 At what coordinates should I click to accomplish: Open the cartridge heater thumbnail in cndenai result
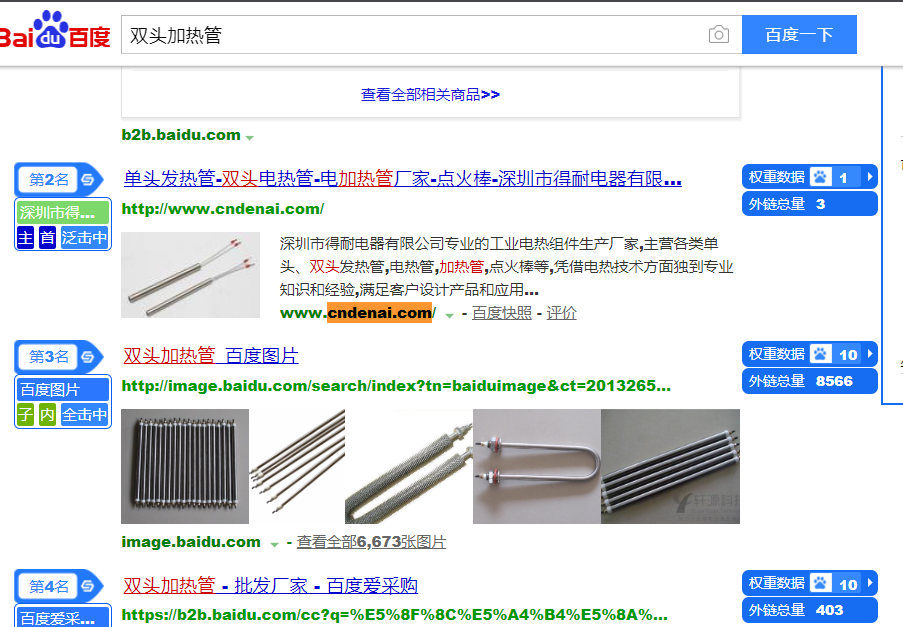pyautogui.click(x=191, y=275)
